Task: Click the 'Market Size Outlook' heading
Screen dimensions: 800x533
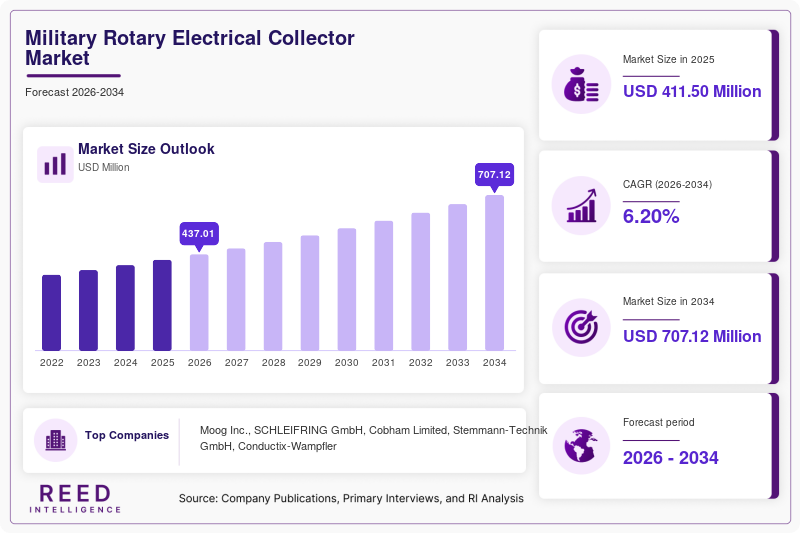Action: click(146, 149)
